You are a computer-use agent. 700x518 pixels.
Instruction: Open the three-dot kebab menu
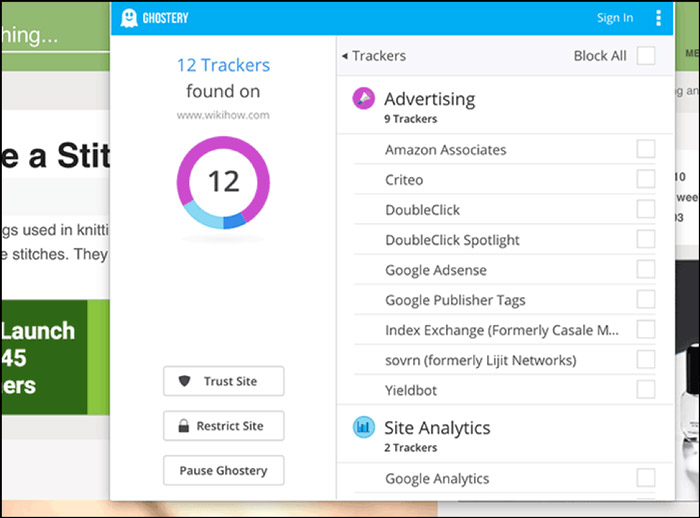pos(658,18)
